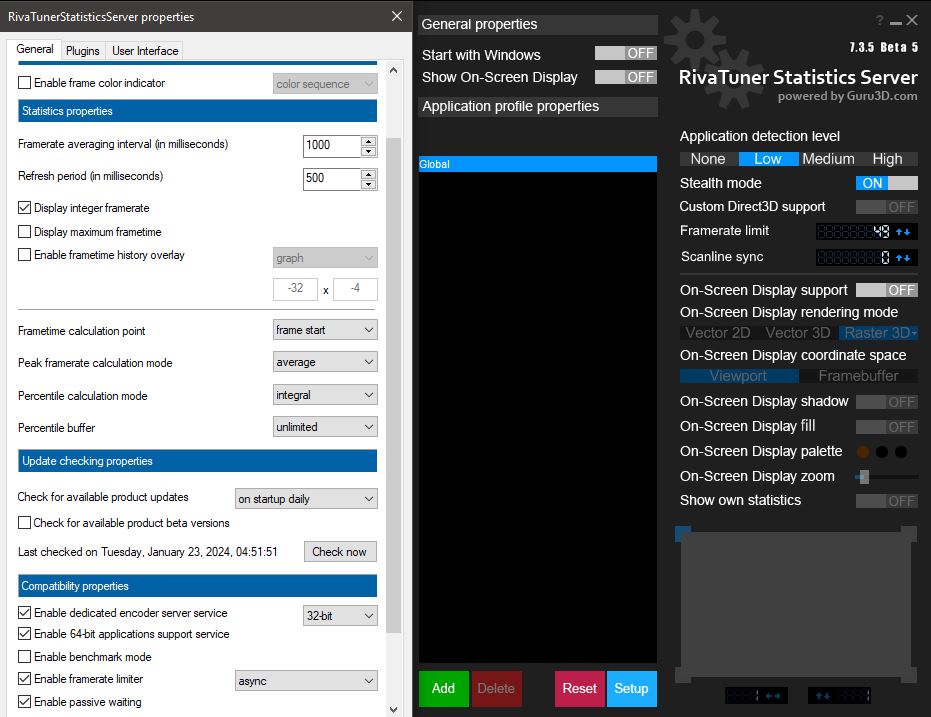
Task: Click the properties scrollbar down arrow
Action: coord(394,709)
